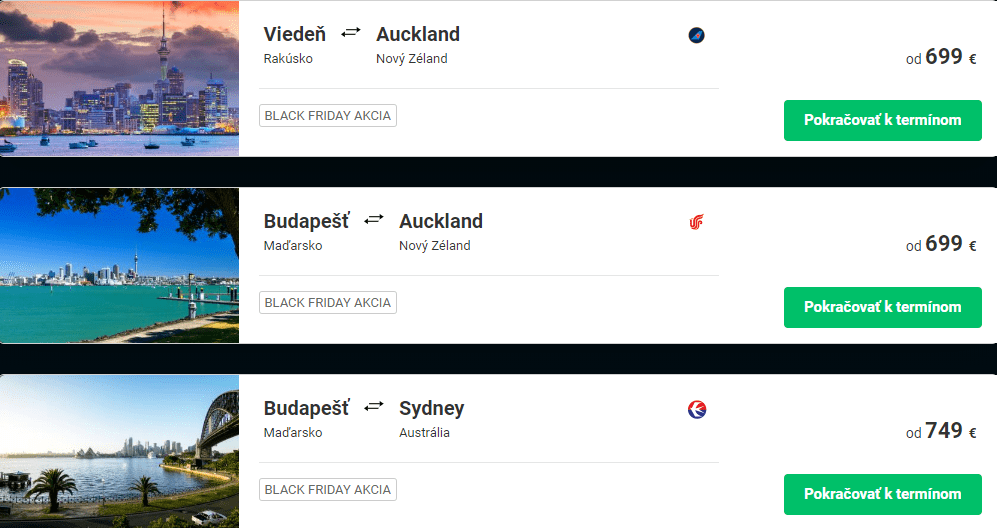Click the round-trip arrows icon between Budapešť and Auckland
Image resolution: width=997 pixels, height=528 pixels.
pyautogui.click(x=373, y=220)
